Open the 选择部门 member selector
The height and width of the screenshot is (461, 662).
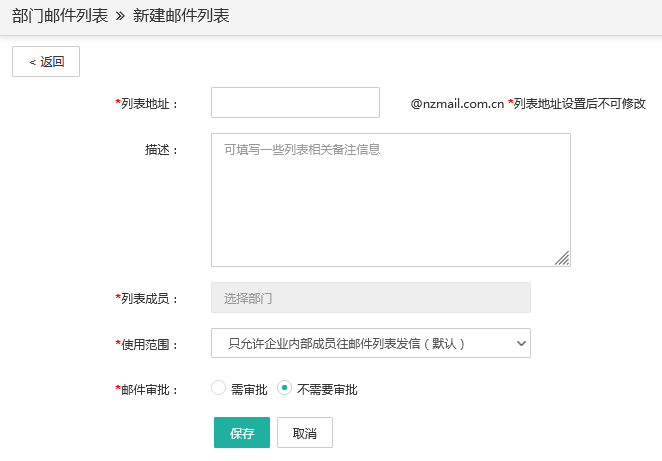(x=371, y=298)
